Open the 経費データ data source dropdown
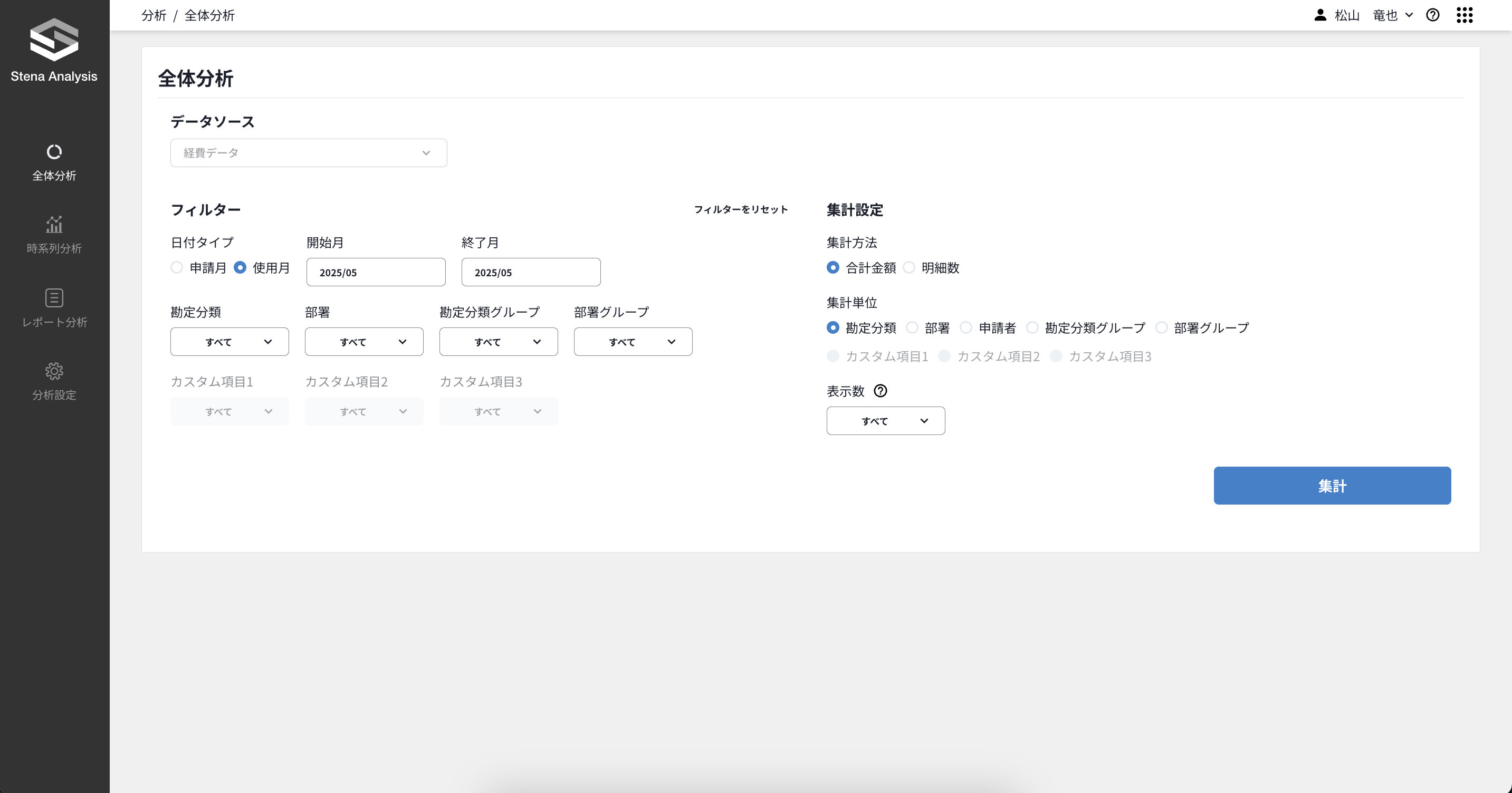Image resolution: width=1512 pixels, height=793 pixels. (308, 153)
